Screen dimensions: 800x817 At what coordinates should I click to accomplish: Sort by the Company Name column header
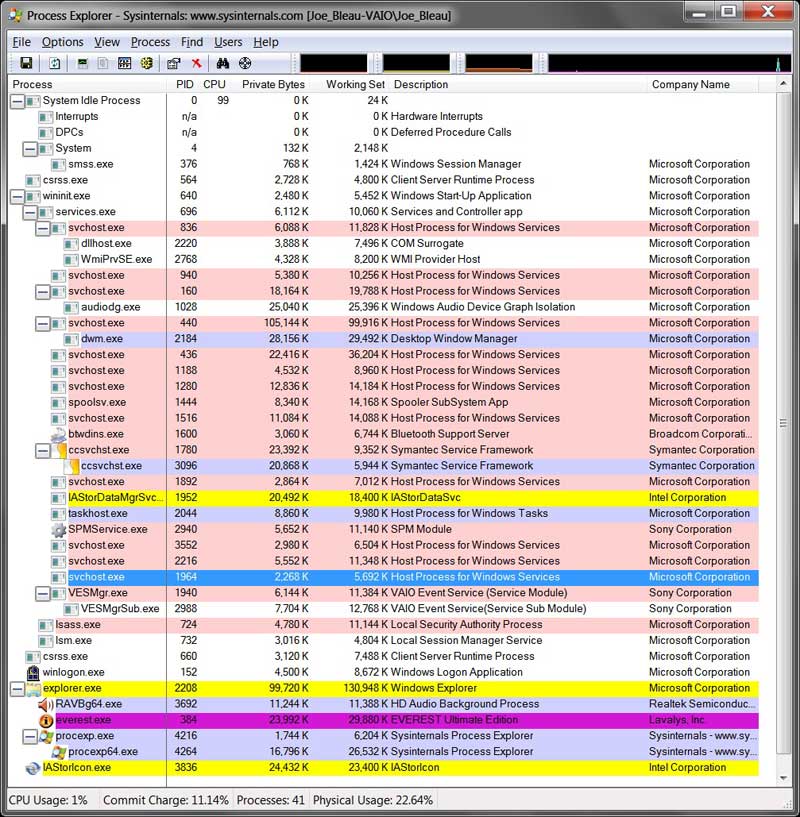[x=703, y=84]
